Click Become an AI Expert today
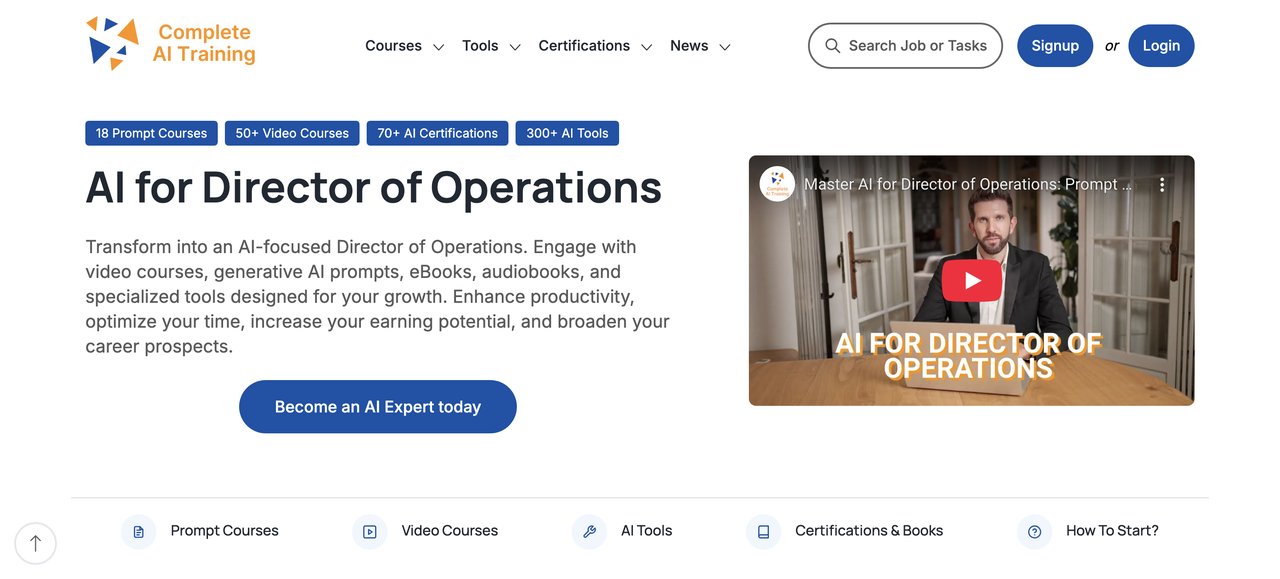Viewport: 1280px width, 579px height. [378, 407]
